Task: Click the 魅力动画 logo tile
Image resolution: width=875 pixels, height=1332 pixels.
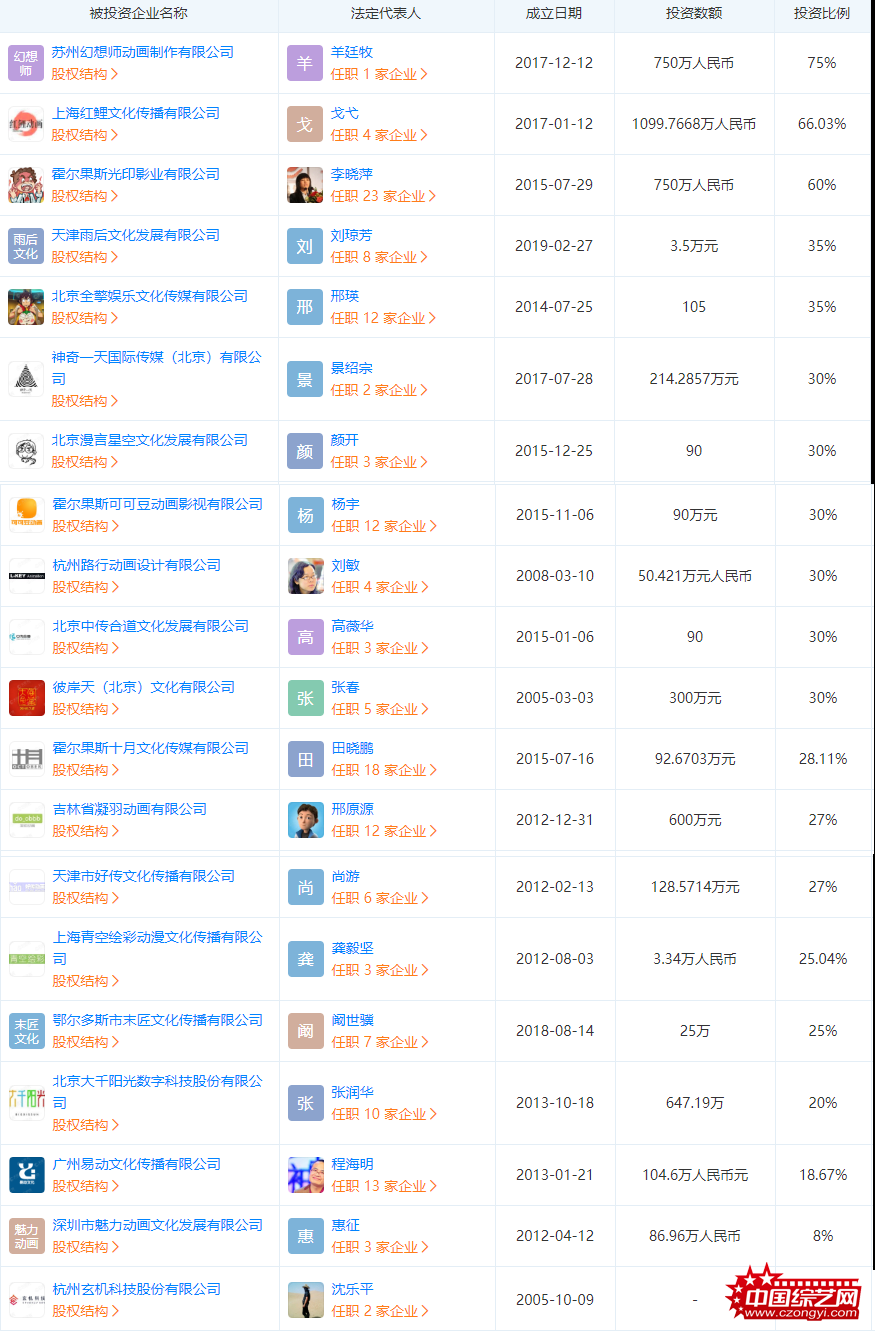Action: point(27,1236)
